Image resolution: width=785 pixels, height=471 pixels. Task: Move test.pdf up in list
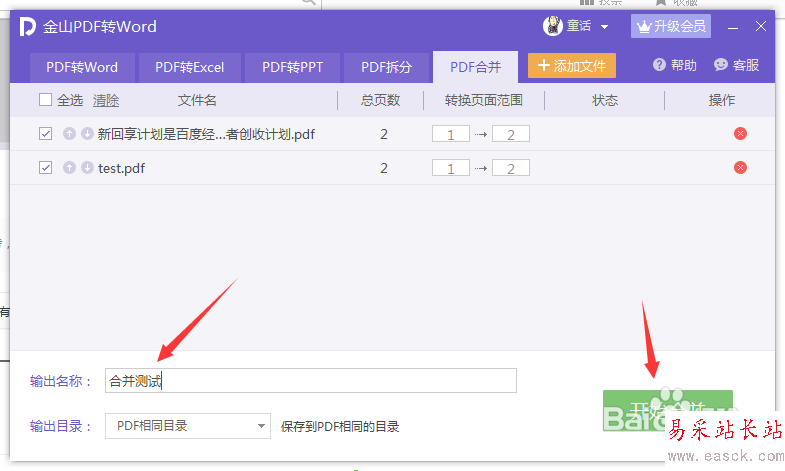coord(70,168)
